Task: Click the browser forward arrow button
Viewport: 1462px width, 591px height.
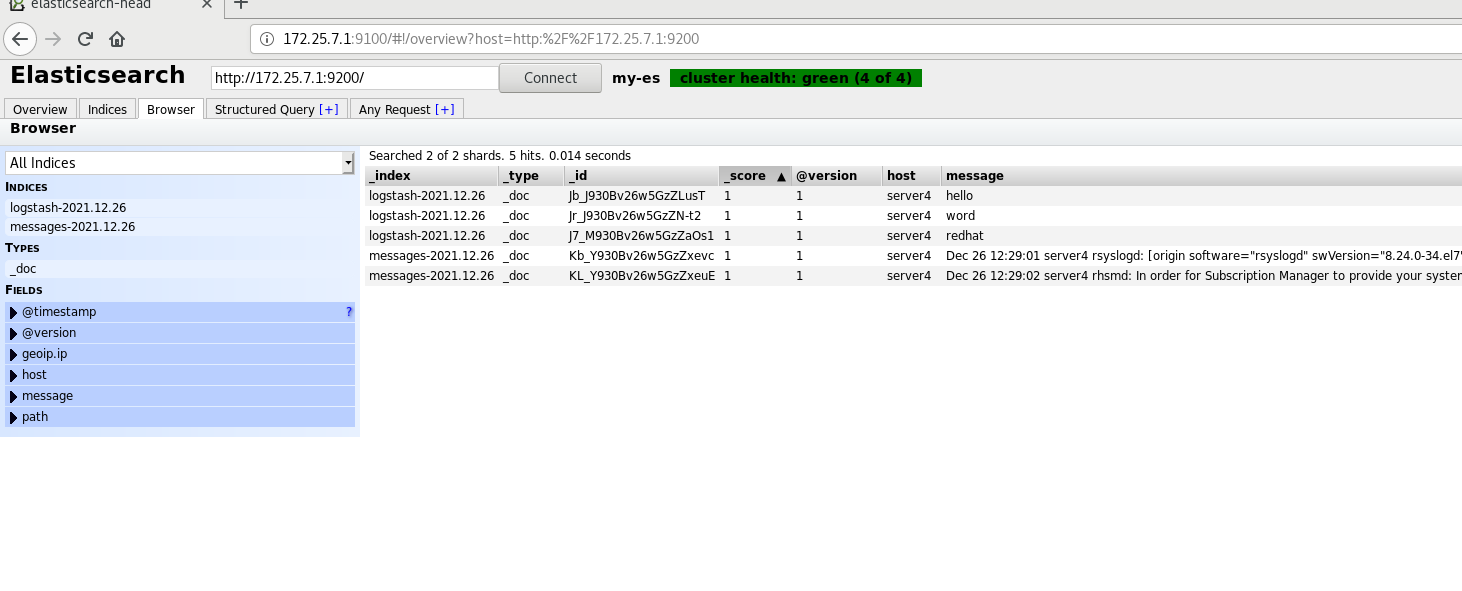Action: point(53,39)
